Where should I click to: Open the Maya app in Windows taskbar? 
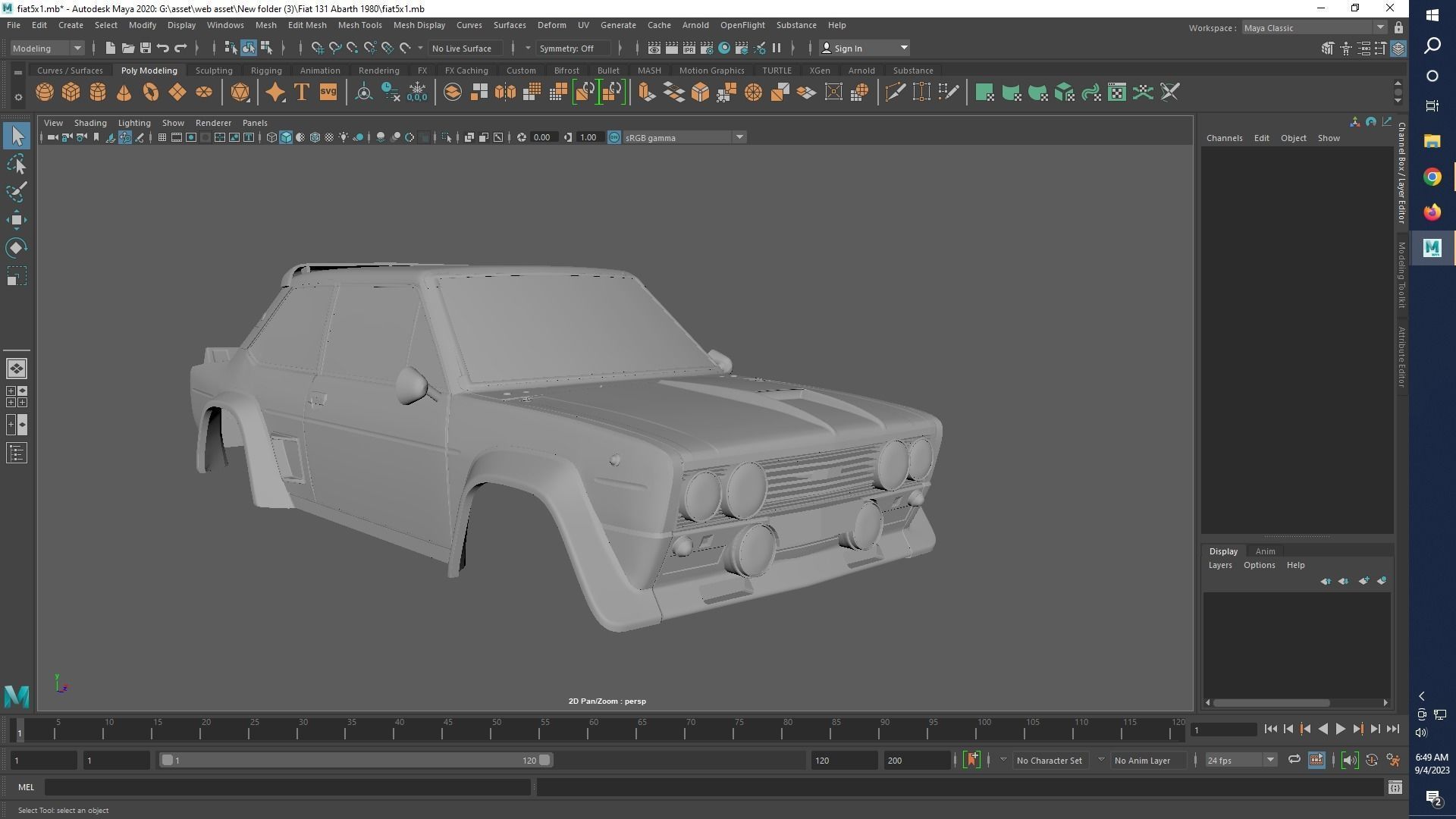click(1432, 248)
